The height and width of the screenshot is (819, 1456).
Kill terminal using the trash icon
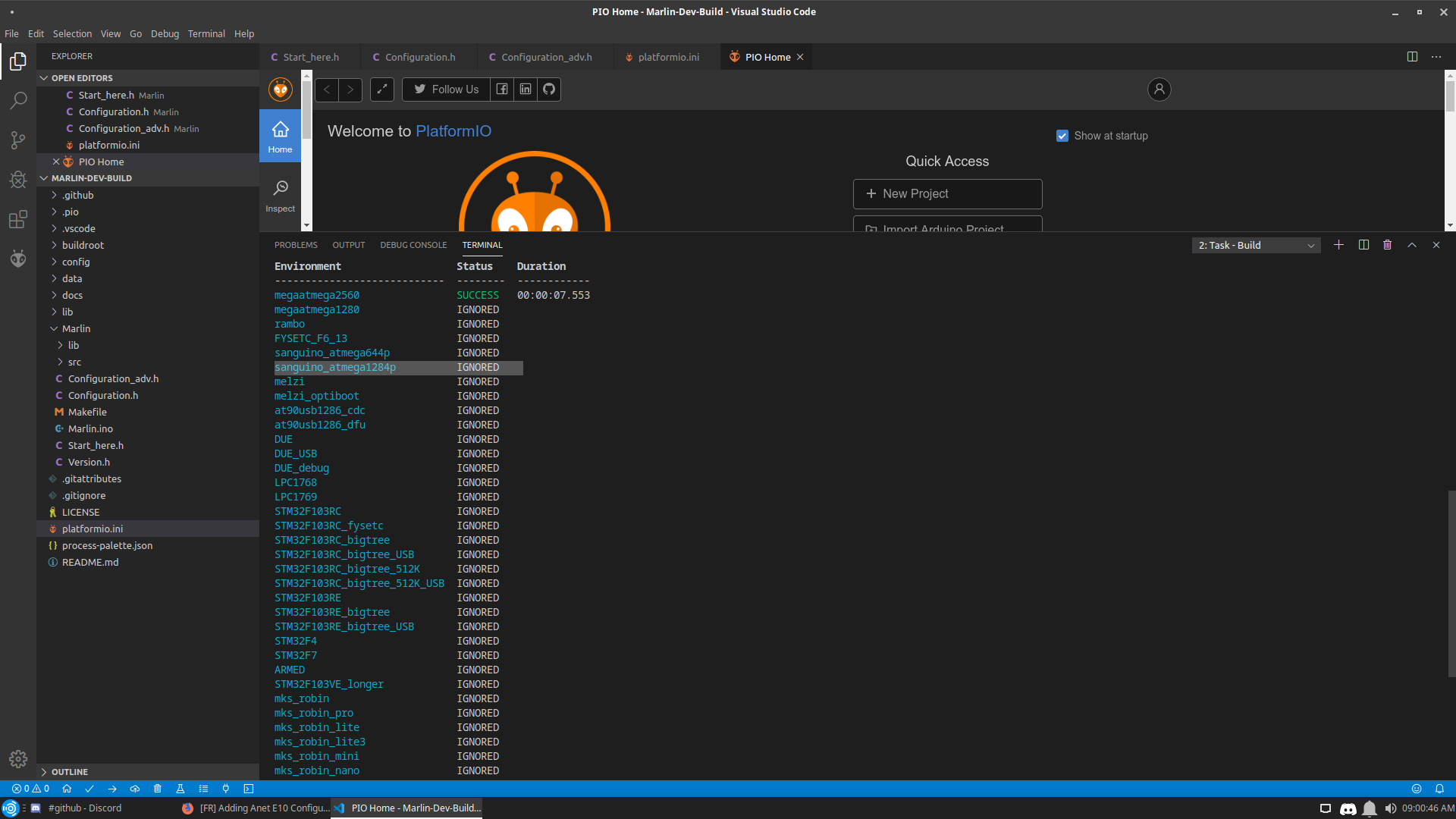[x=1387, y=245]
